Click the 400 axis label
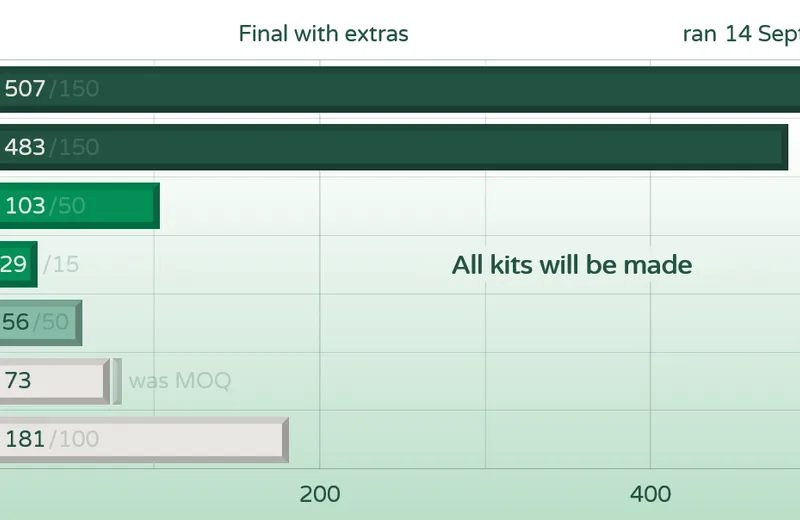The image size is (800, 520). (x=651, y=494)
